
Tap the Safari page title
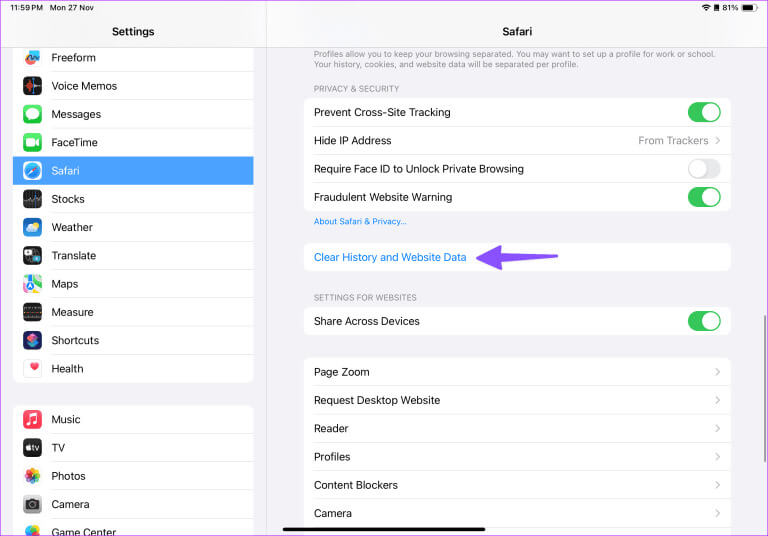[x=517, y=31]
